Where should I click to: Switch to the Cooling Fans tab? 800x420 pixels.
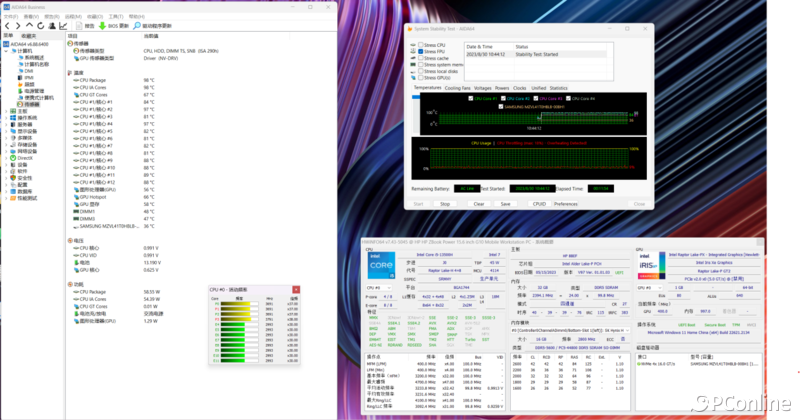tap(458, 88)
